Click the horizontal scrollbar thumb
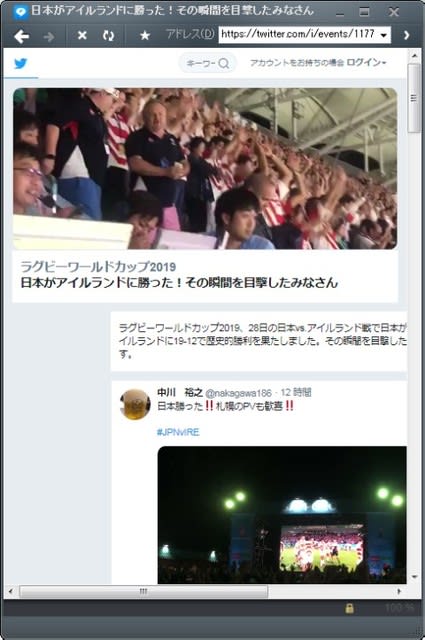425x640 pixels. pyautogui.click(x=143, y=591)
